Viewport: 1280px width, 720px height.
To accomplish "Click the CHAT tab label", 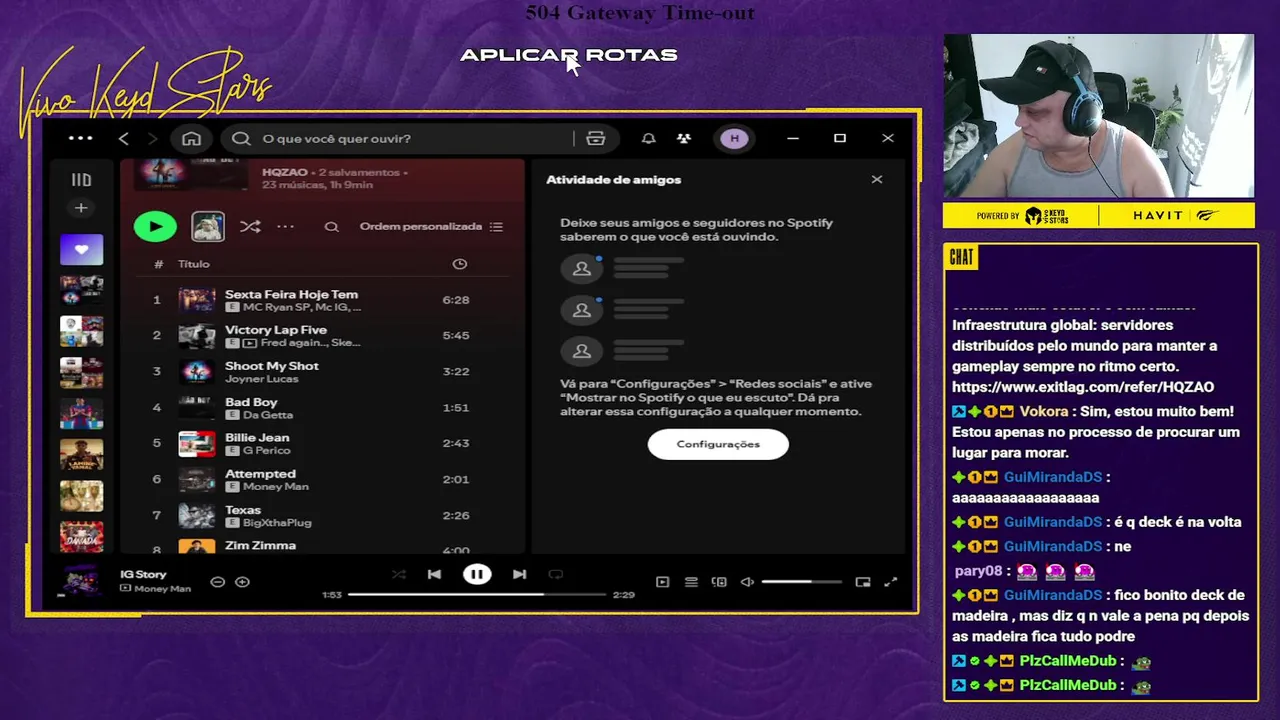I will coord(961,258).
